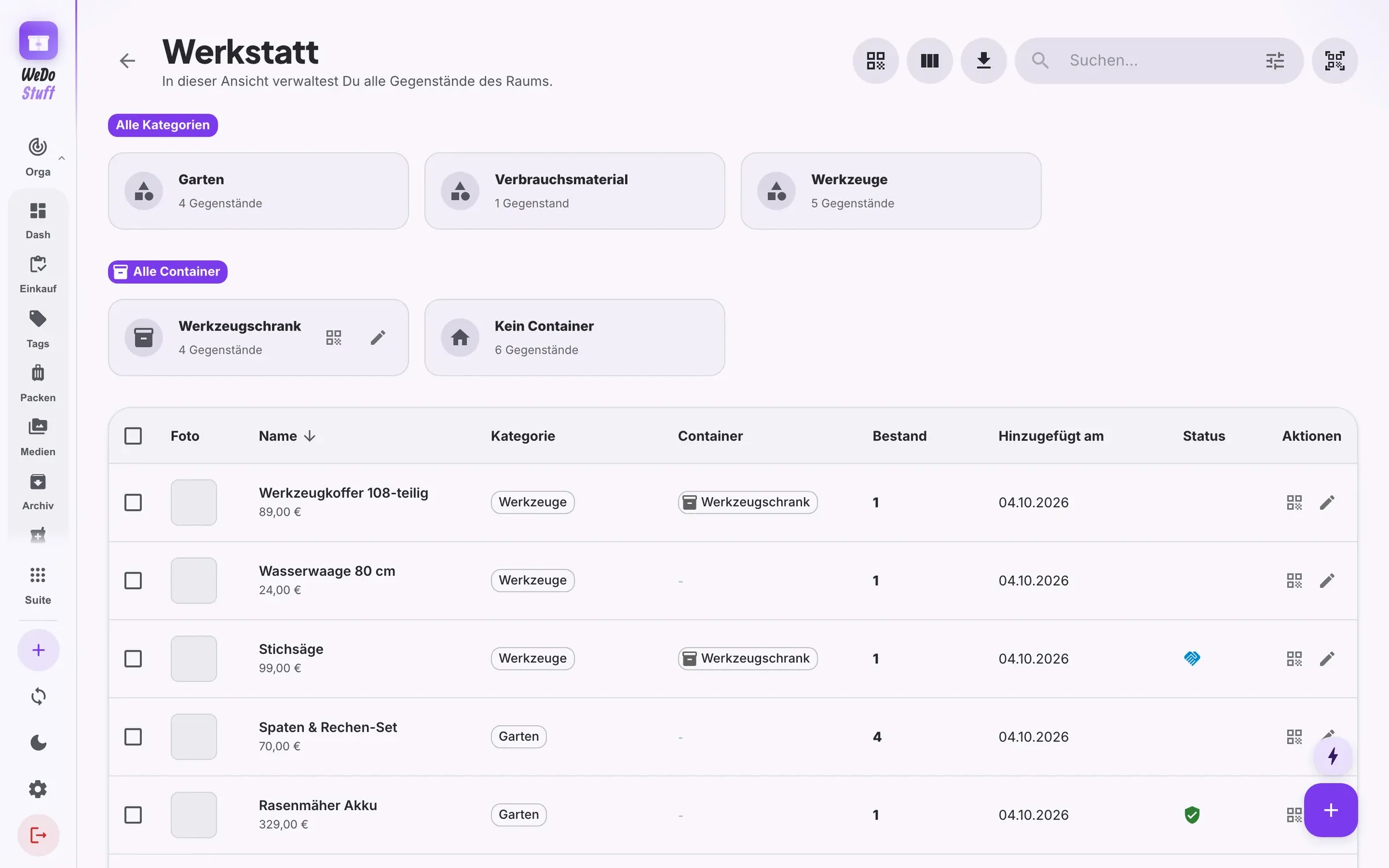
Task: Filter by Kein Container card
Action: [x=575, y=337]
